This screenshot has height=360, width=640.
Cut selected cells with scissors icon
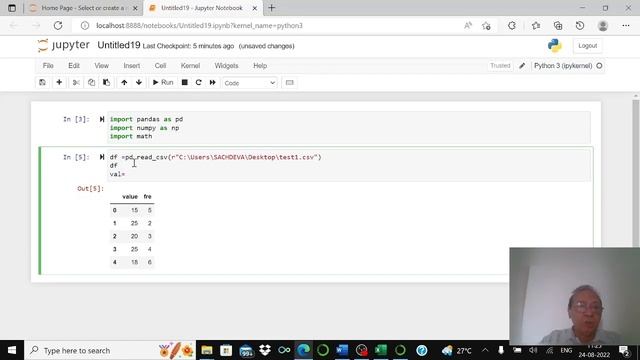click(76, 82)
